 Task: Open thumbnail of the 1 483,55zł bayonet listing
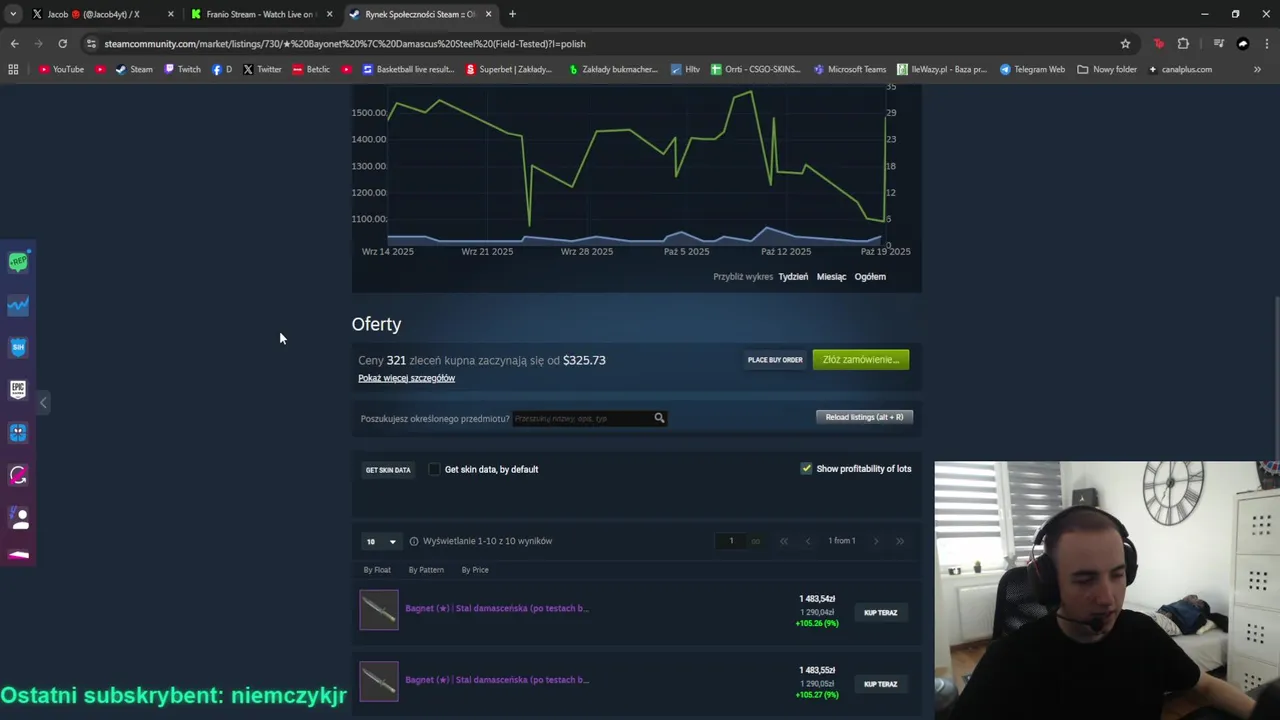[379, 681]
